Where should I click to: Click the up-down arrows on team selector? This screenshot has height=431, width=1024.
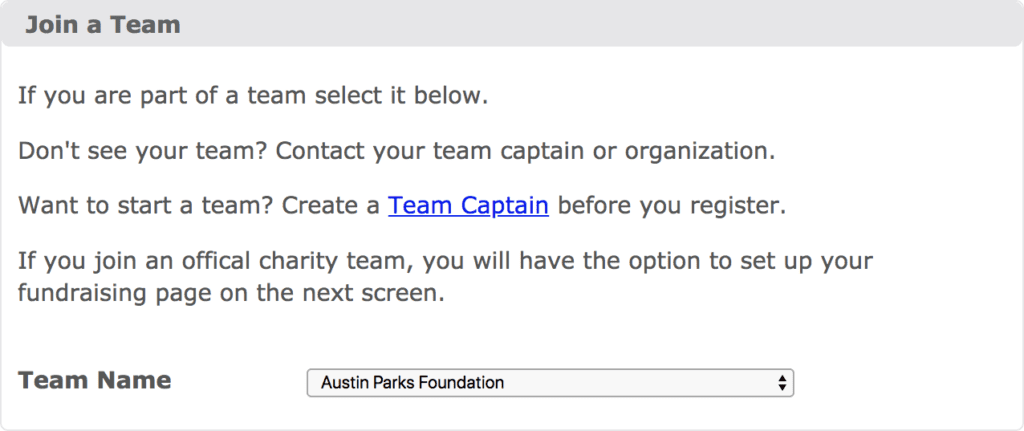(x=781, y=382)
